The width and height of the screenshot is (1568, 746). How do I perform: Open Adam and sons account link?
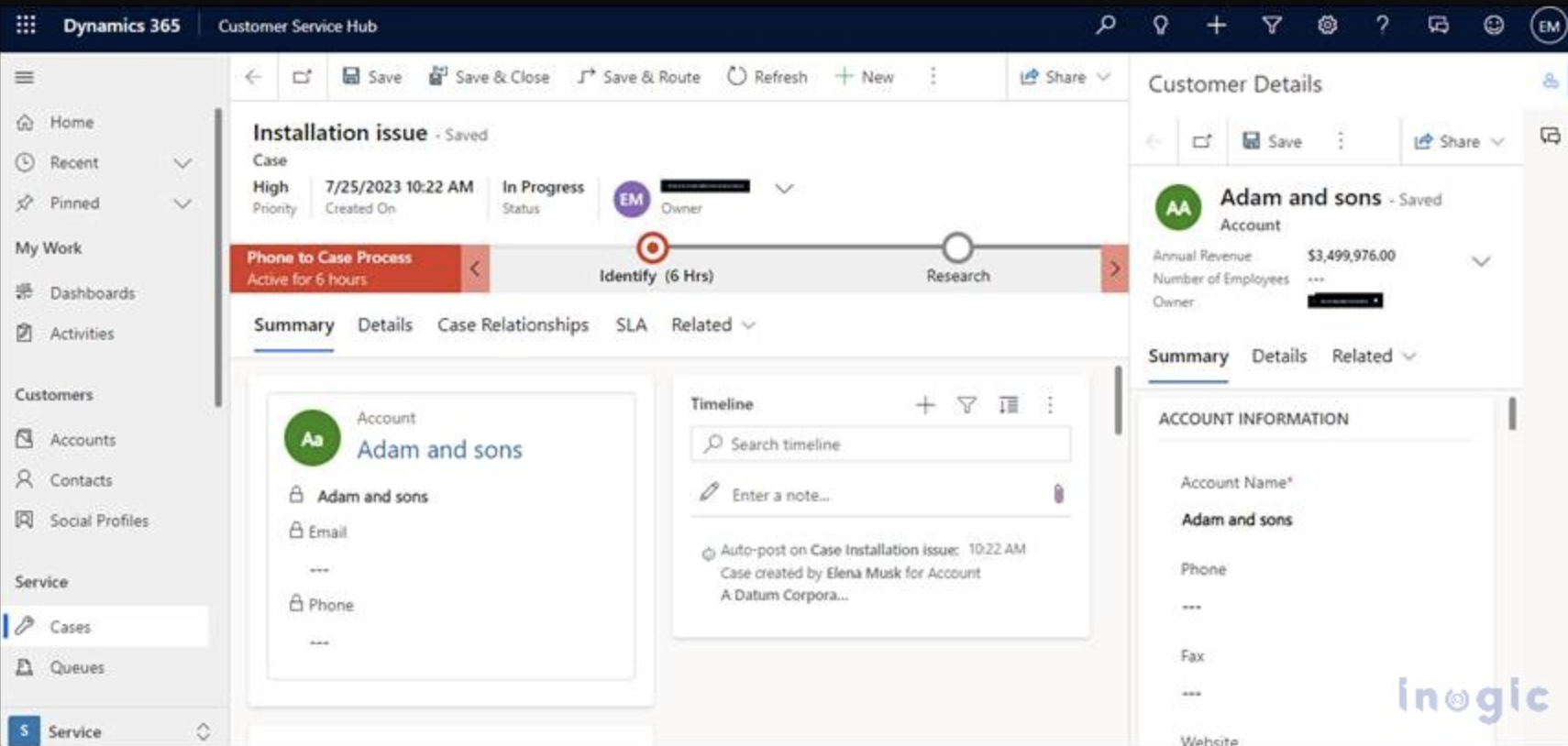pos(439,450)
